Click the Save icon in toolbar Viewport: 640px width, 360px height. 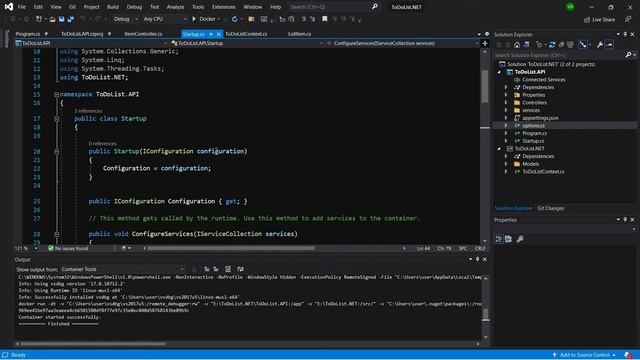(62, 19)
